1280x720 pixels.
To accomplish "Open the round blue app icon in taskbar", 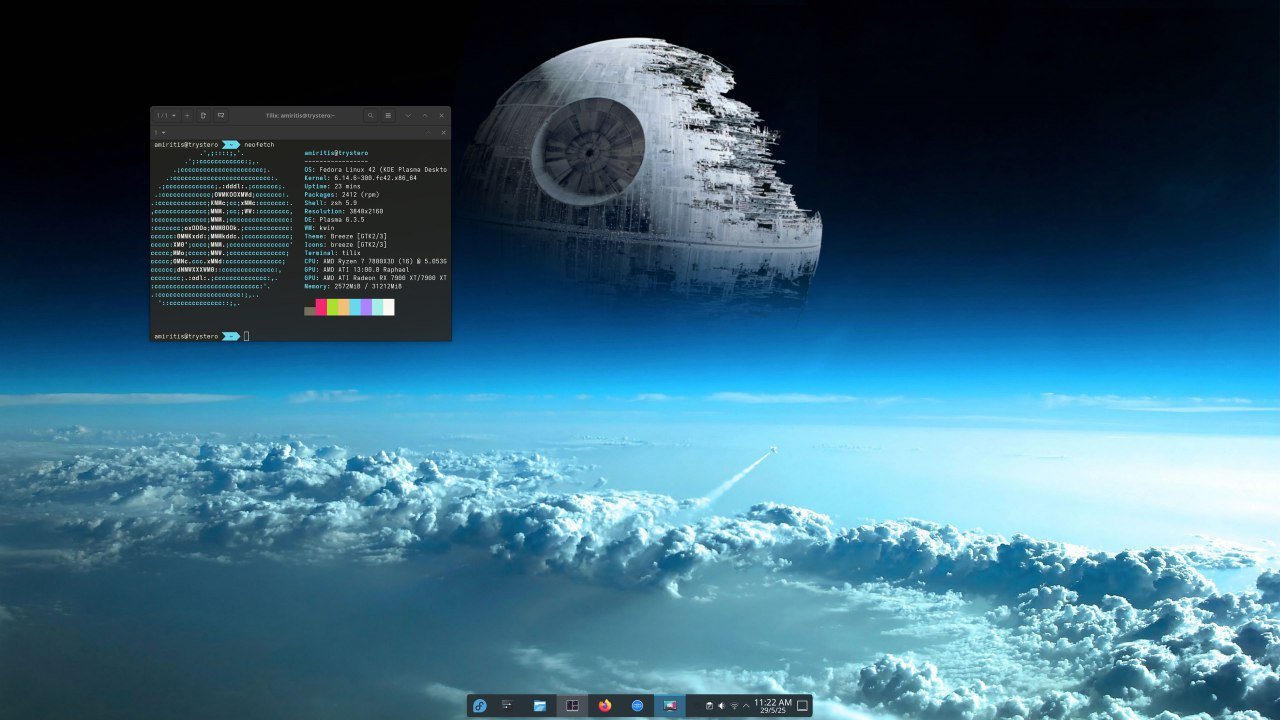I will [x=637, y=706].
